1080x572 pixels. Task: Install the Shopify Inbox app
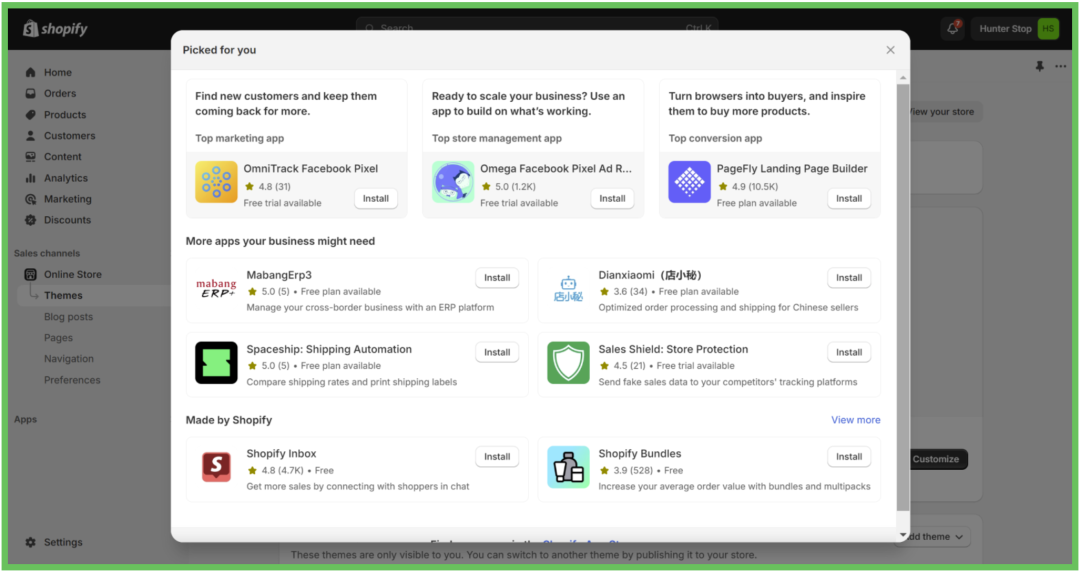tap(497, 457)
